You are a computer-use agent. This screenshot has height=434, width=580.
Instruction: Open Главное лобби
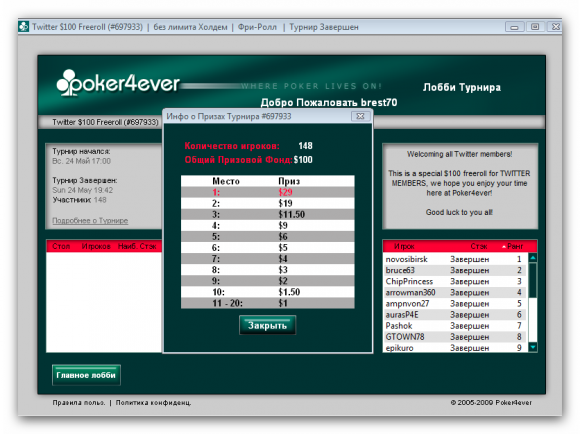[86, 375]
